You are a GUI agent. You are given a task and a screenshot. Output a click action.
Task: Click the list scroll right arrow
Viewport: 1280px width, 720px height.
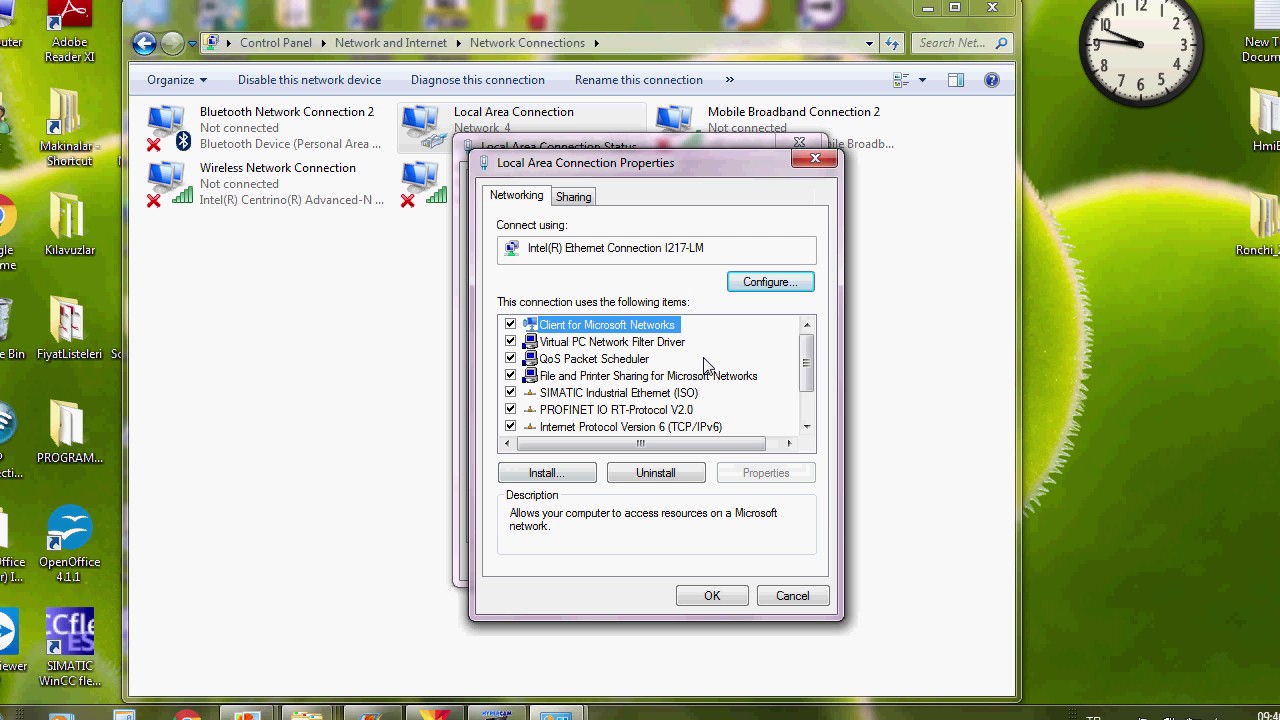(789, 443)
